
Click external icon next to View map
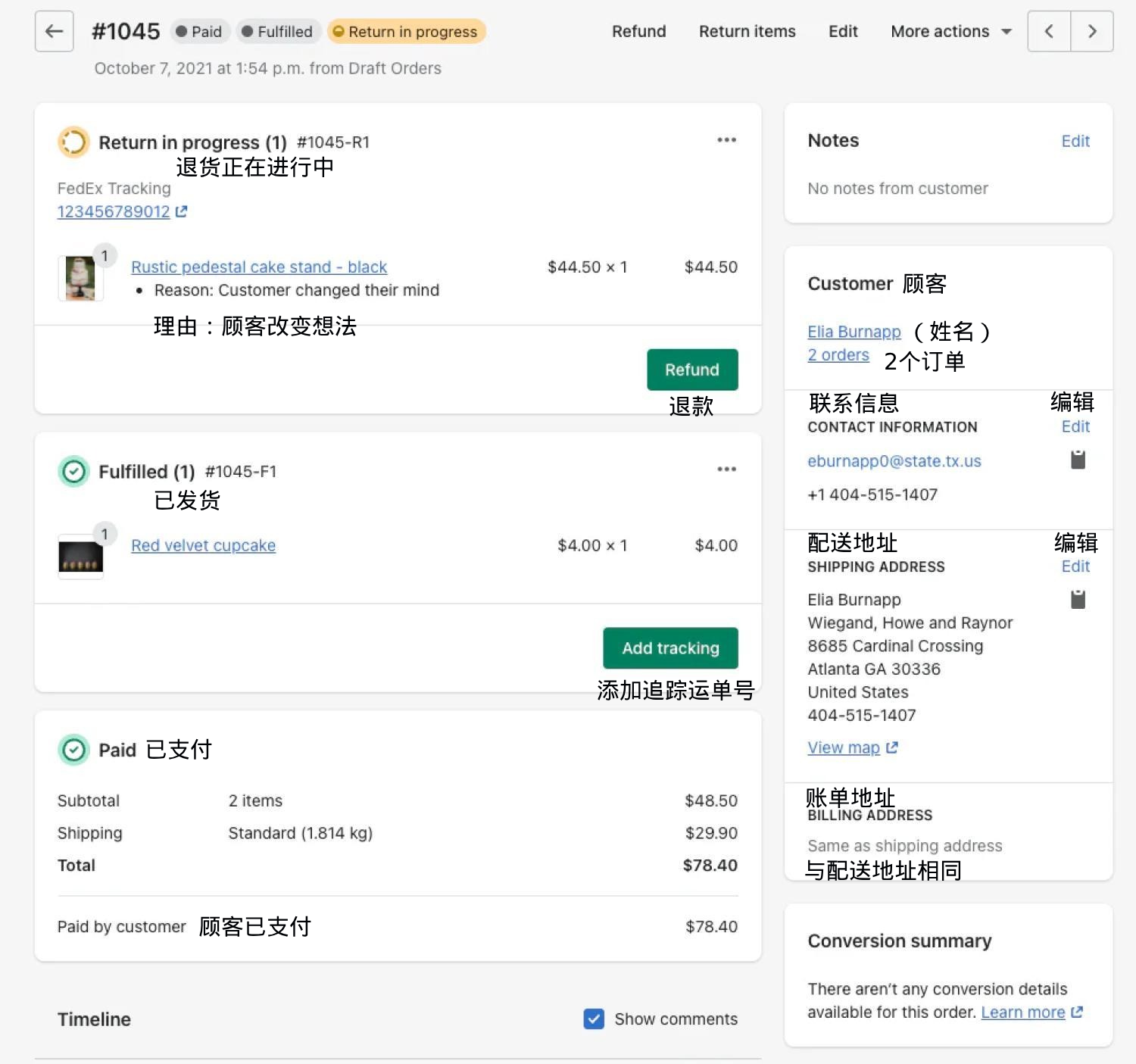point(891,747)
